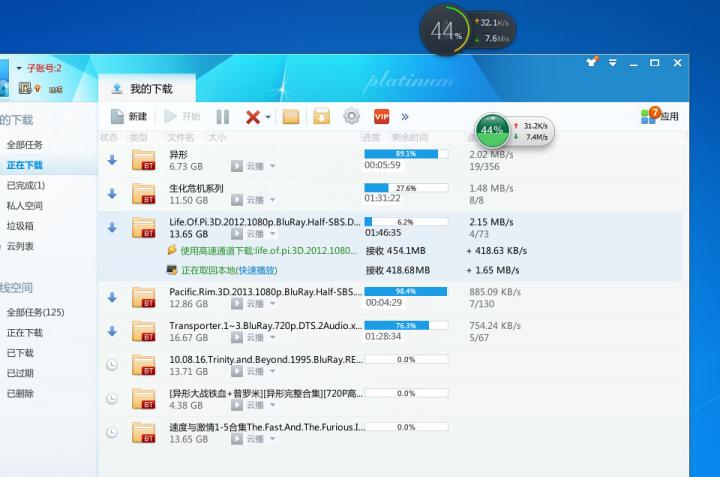
Task: Open the download folder icon in toolbar
Action: [x=291, y=117]
